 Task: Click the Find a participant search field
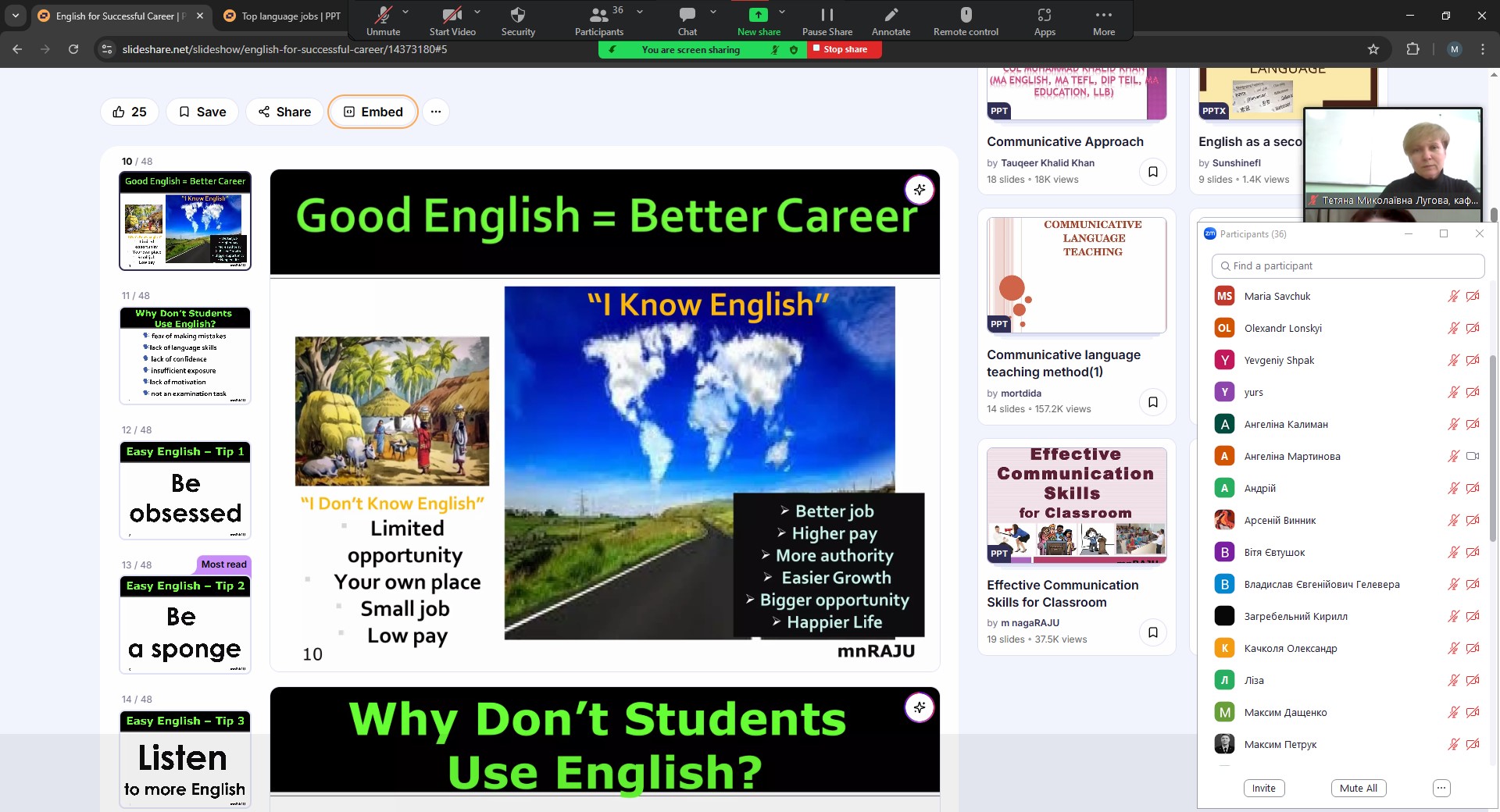pos(1348,266)
